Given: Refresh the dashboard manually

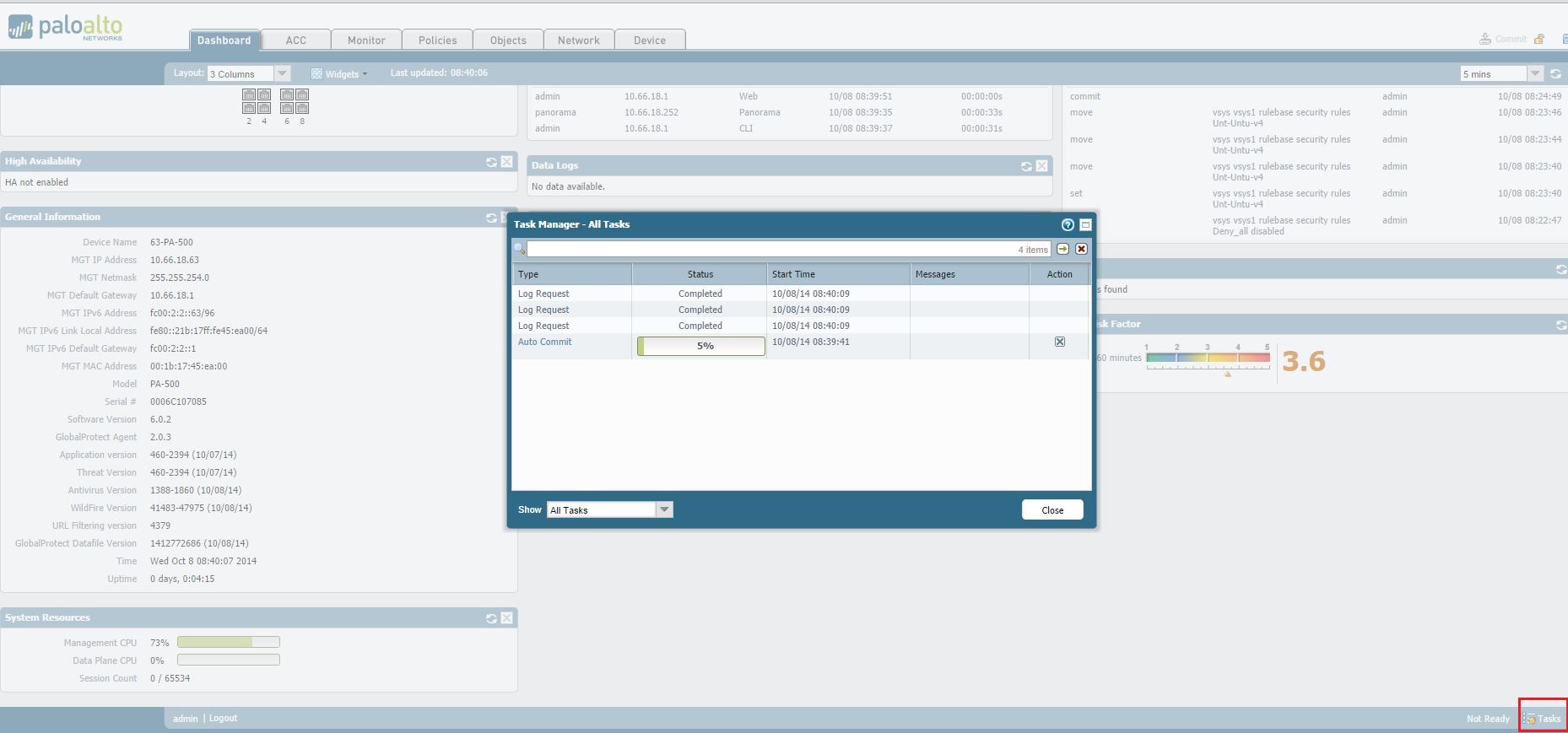Looking at the screenshot, I should coord(1555,74).
